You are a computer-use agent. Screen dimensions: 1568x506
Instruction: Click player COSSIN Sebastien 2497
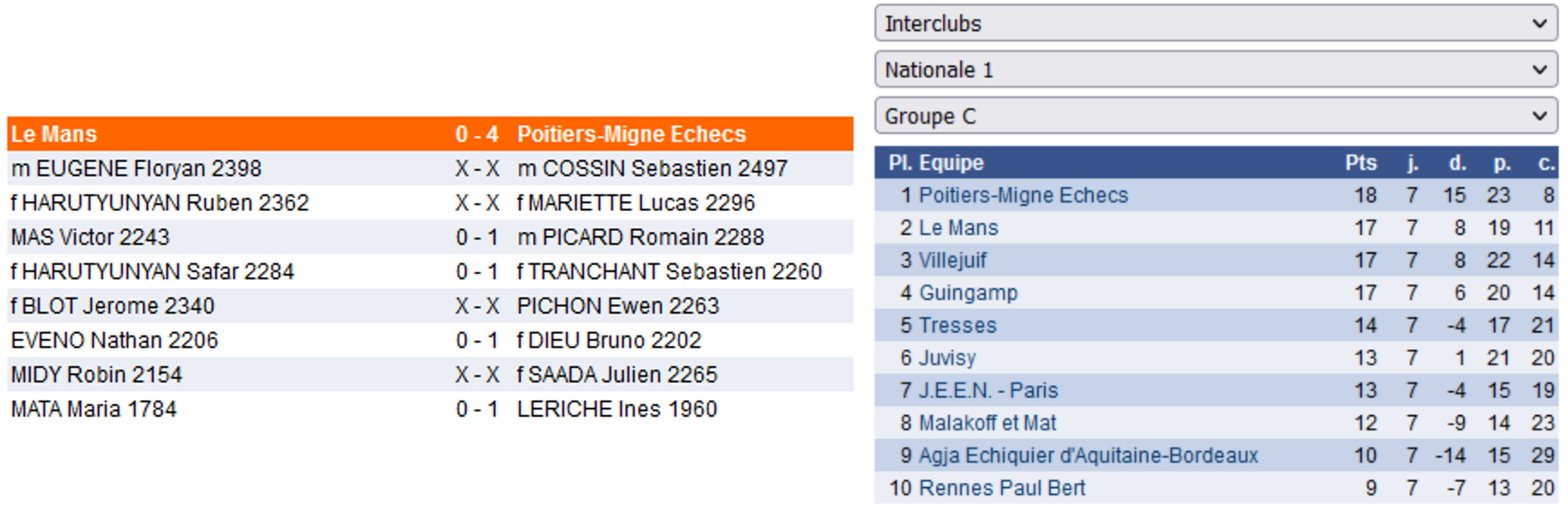652,168
